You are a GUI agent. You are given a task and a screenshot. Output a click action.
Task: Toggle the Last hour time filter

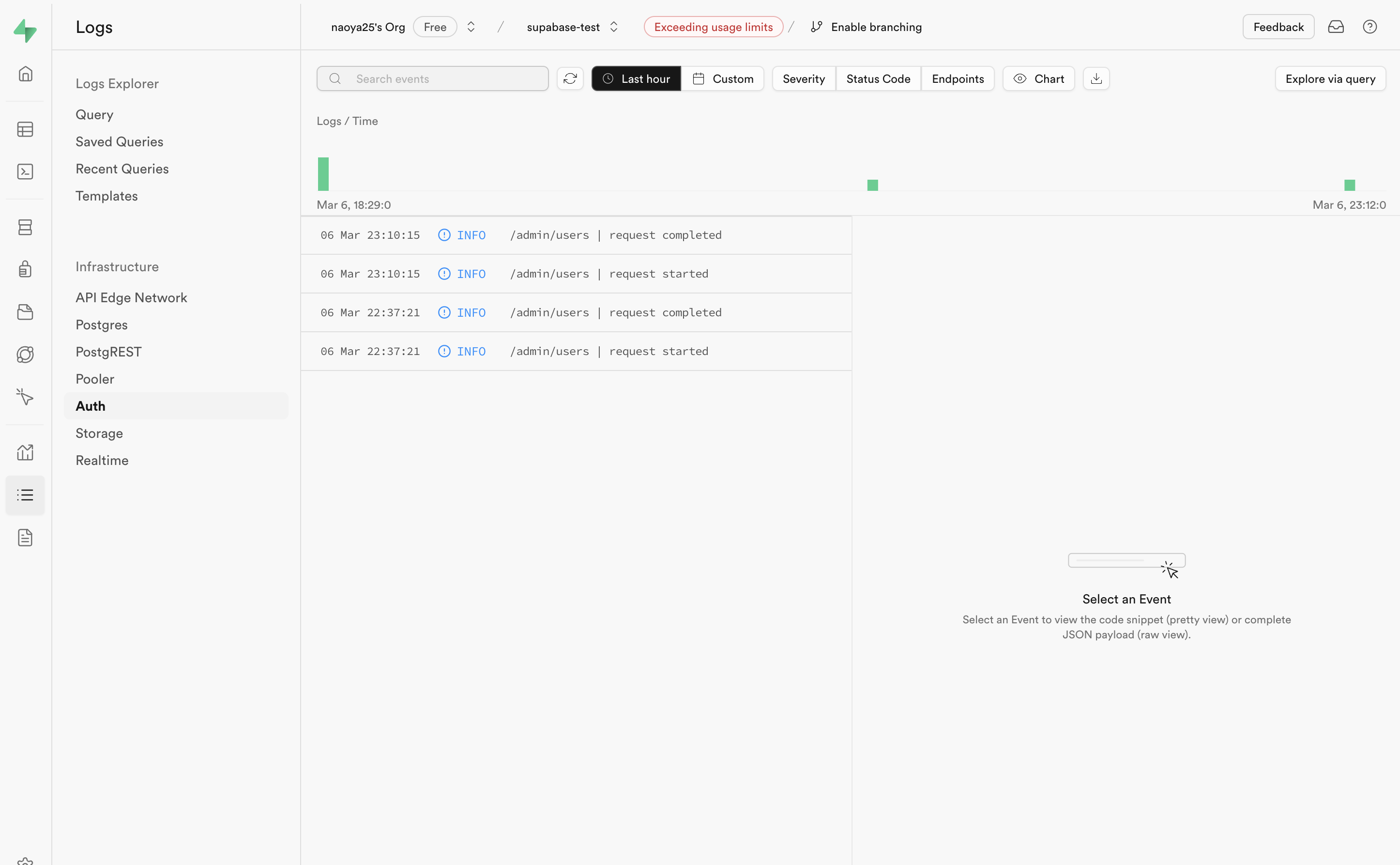coord(636,78)
